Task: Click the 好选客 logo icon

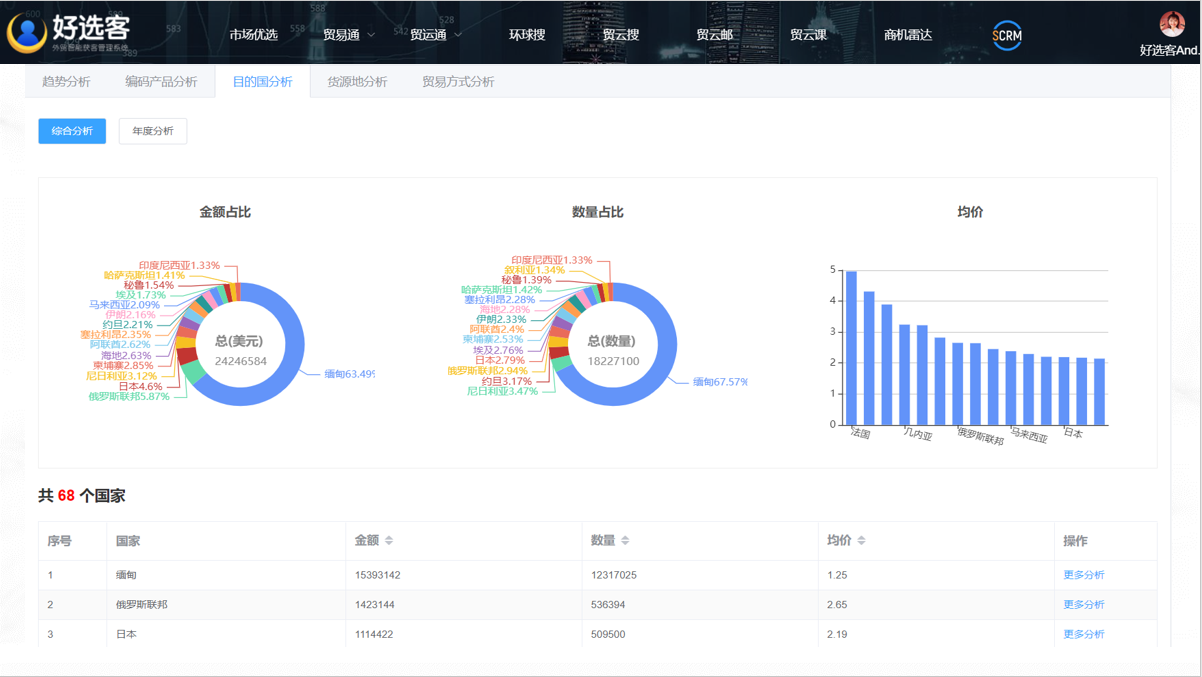Action: click(x=27, y=33)
